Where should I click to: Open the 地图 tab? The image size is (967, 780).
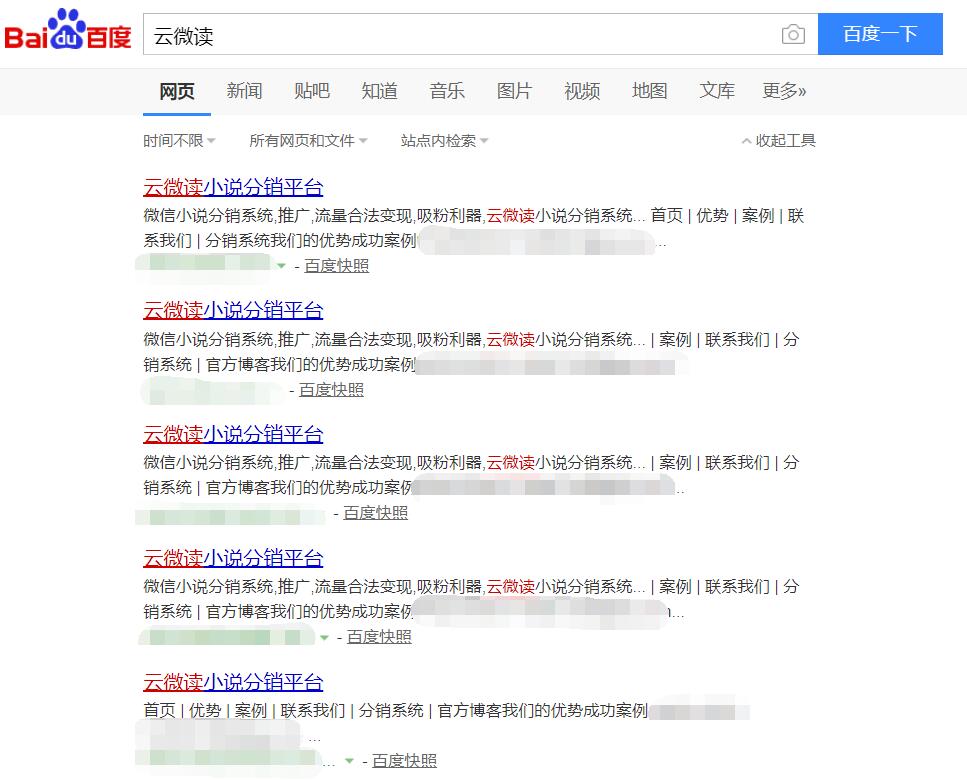coord(649,91)
